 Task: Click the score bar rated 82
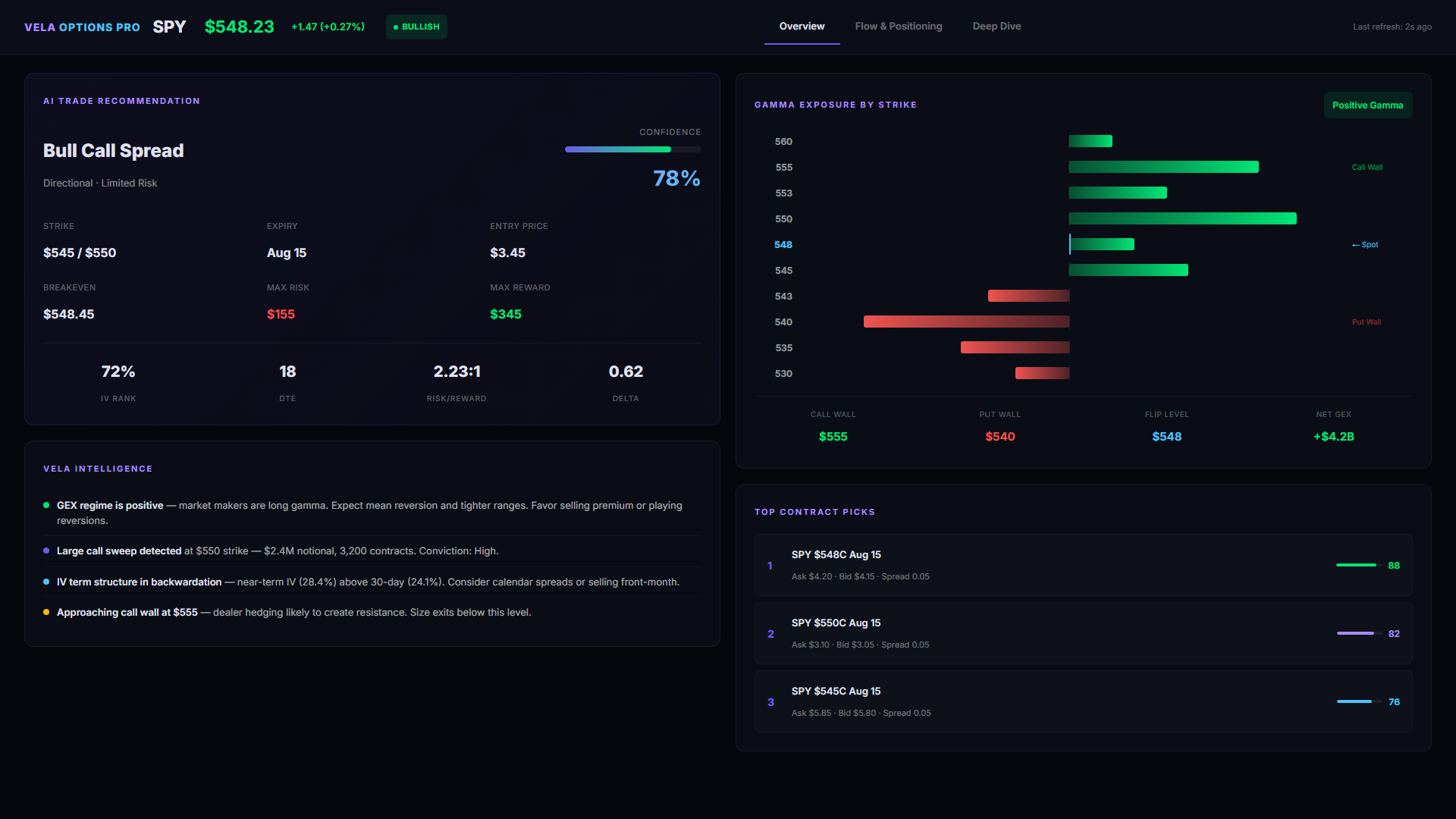pos(1359,633)
